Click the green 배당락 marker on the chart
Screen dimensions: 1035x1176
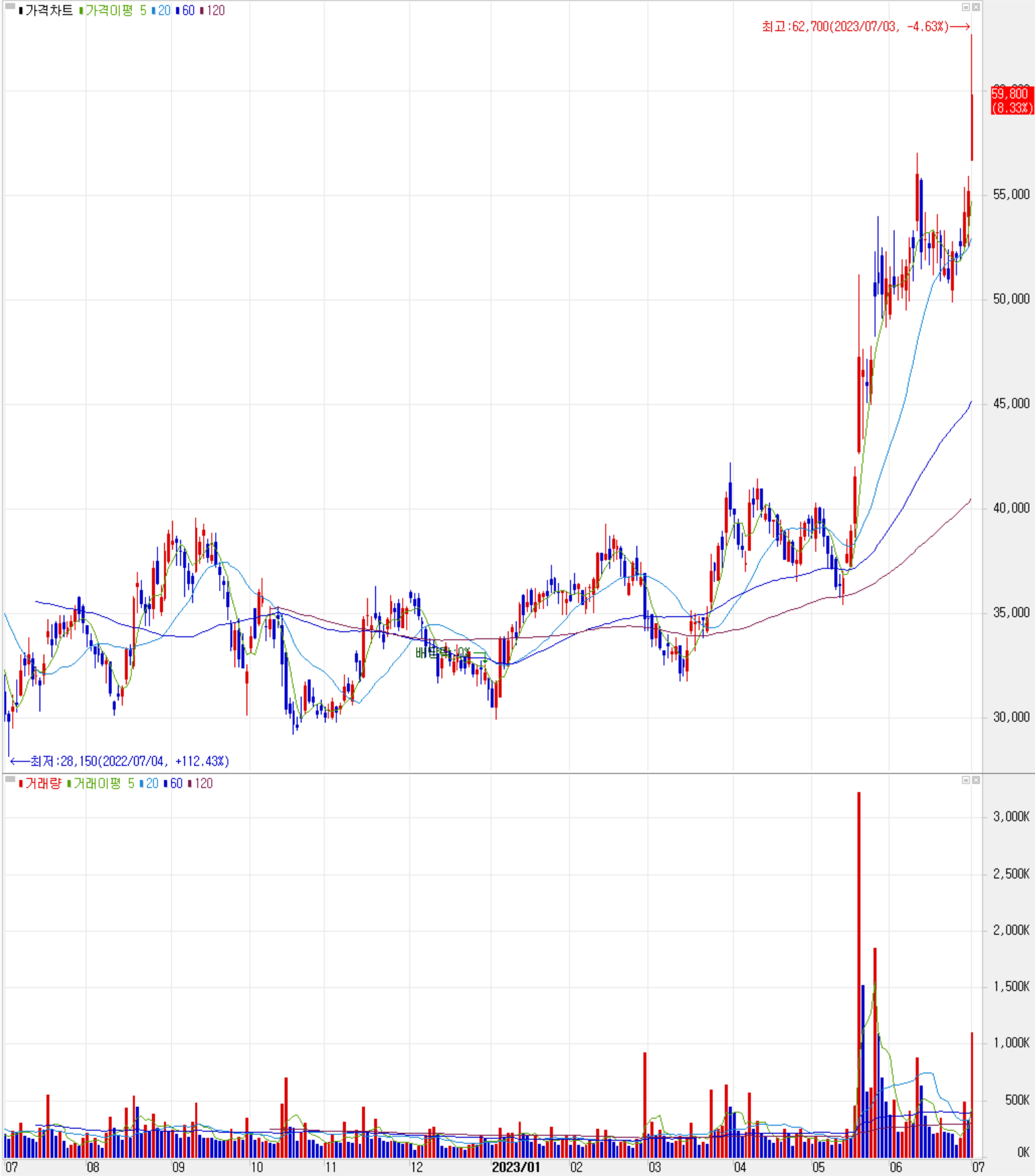[450, 653]
